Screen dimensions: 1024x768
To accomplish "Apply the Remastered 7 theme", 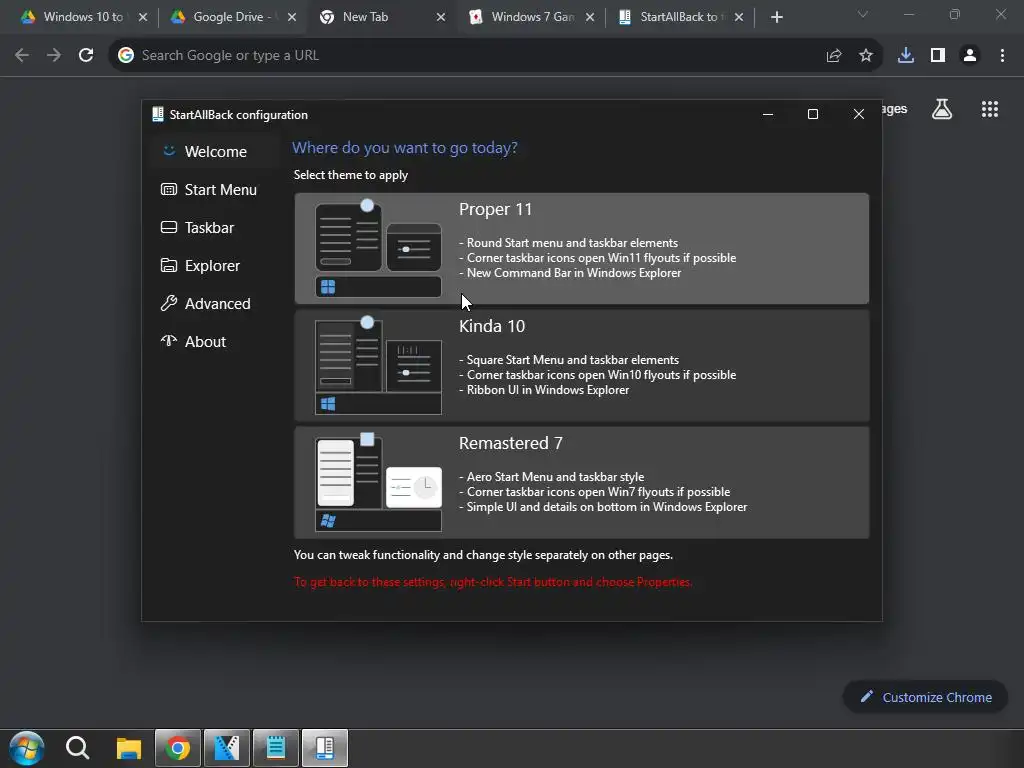I will pyautogui.click(x=581, y=482).
